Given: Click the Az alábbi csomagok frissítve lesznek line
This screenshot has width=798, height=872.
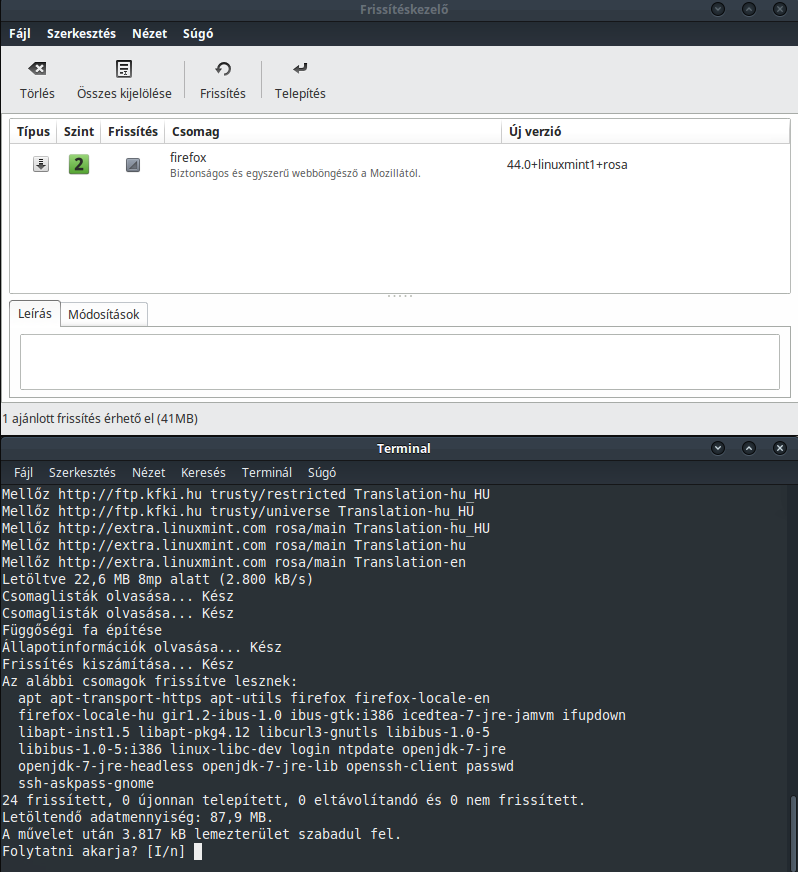Looking at the screenshot, I should point(150,681).
